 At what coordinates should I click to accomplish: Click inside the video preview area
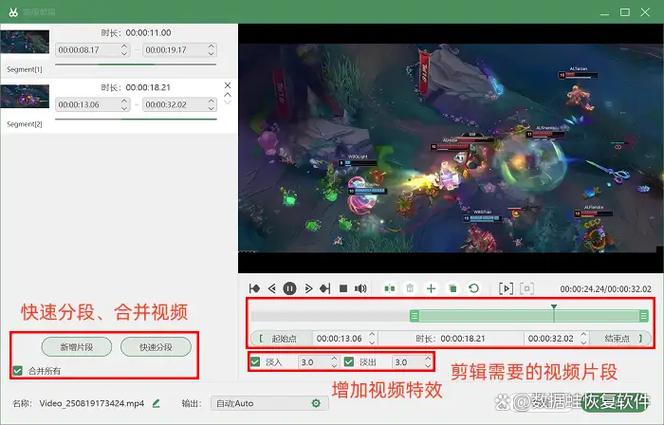click(451, 148)
